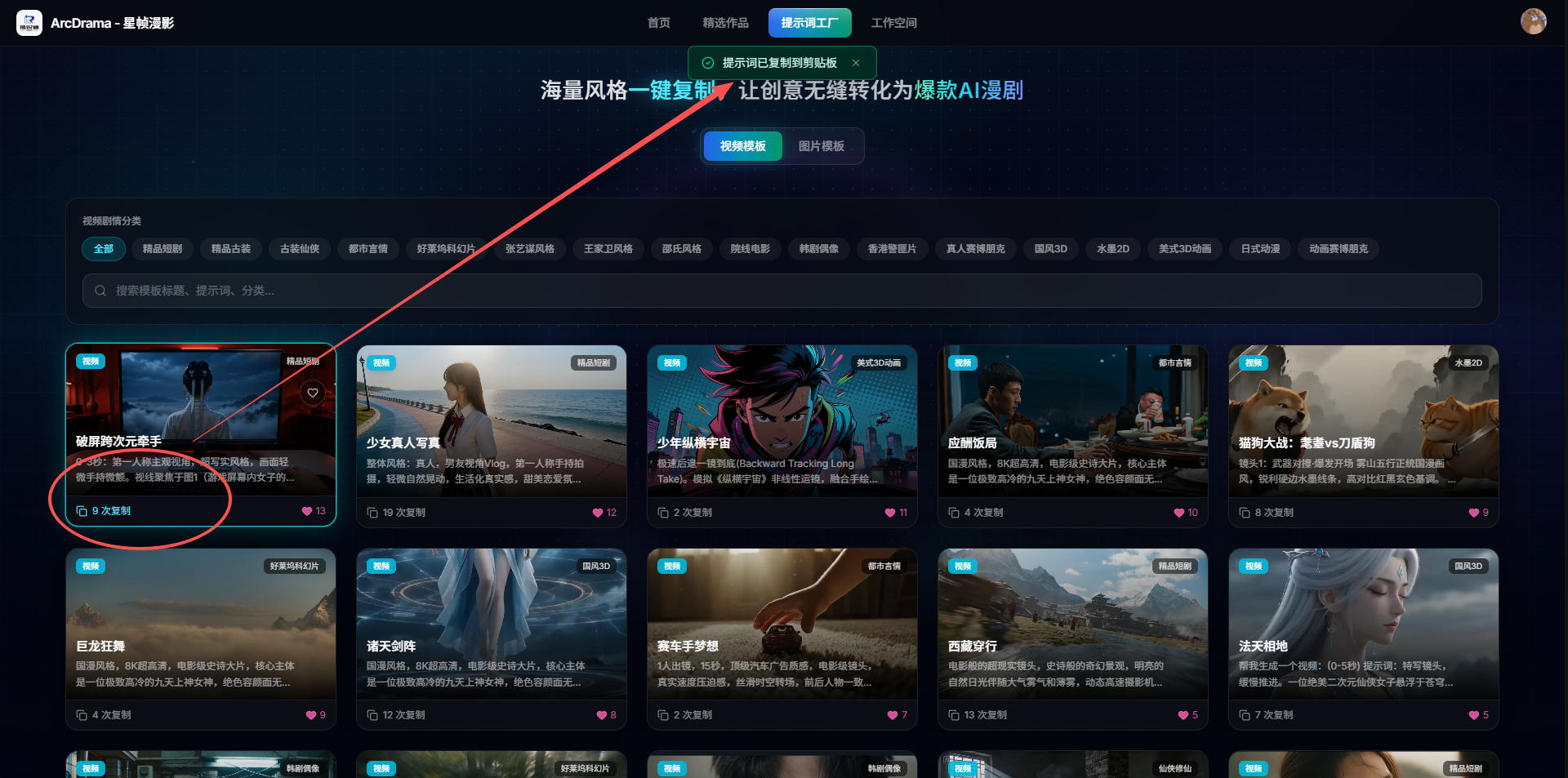Copy prompt of 少女真人写真 card

tap(396, 513)
